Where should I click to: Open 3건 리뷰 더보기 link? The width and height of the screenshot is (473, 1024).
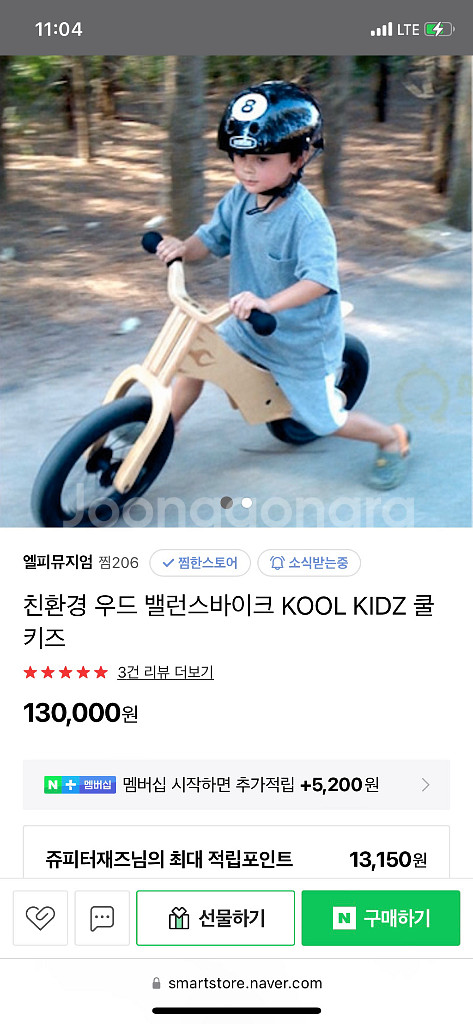point(165,672)
